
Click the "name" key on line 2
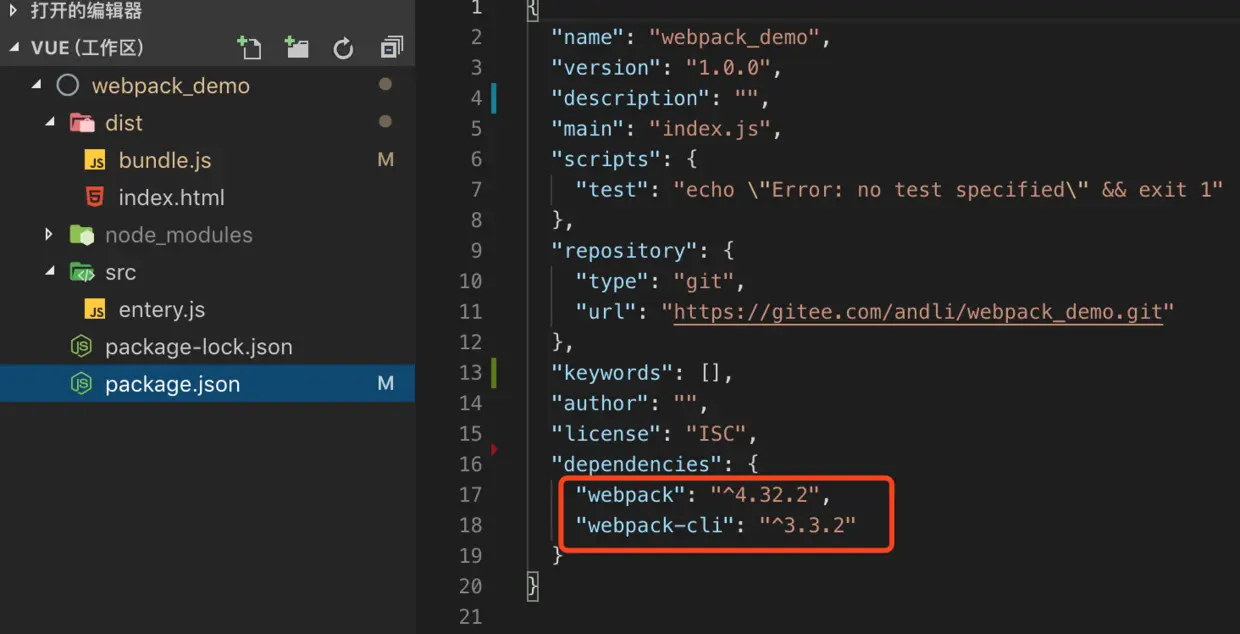[x=588, y=38]
